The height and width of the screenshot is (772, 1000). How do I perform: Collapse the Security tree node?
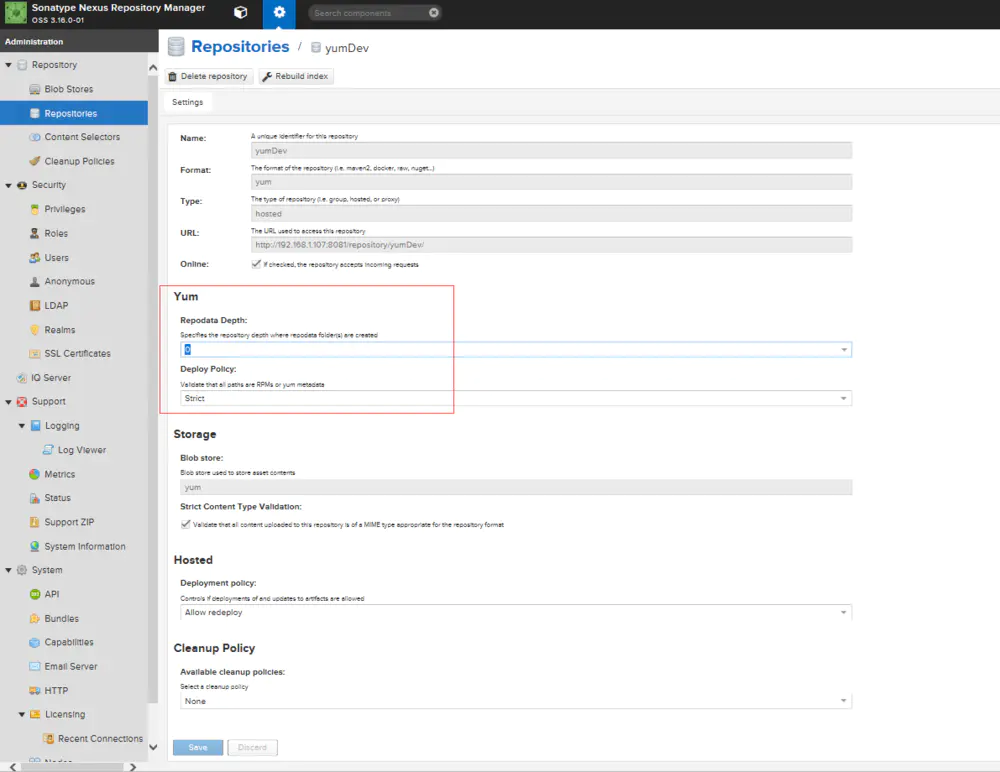click(8, 185)
